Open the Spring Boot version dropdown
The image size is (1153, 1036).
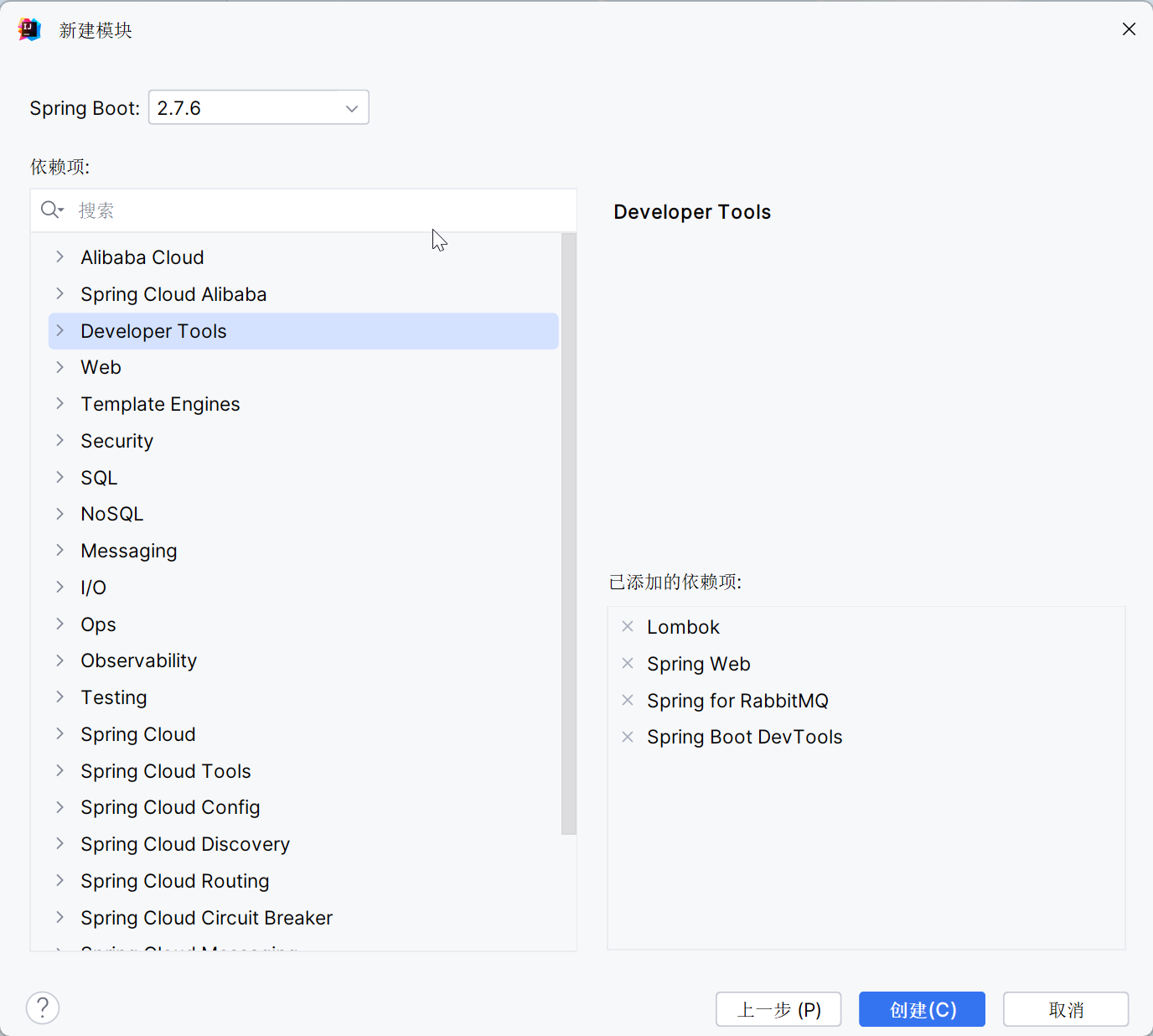tap(259, 107)
